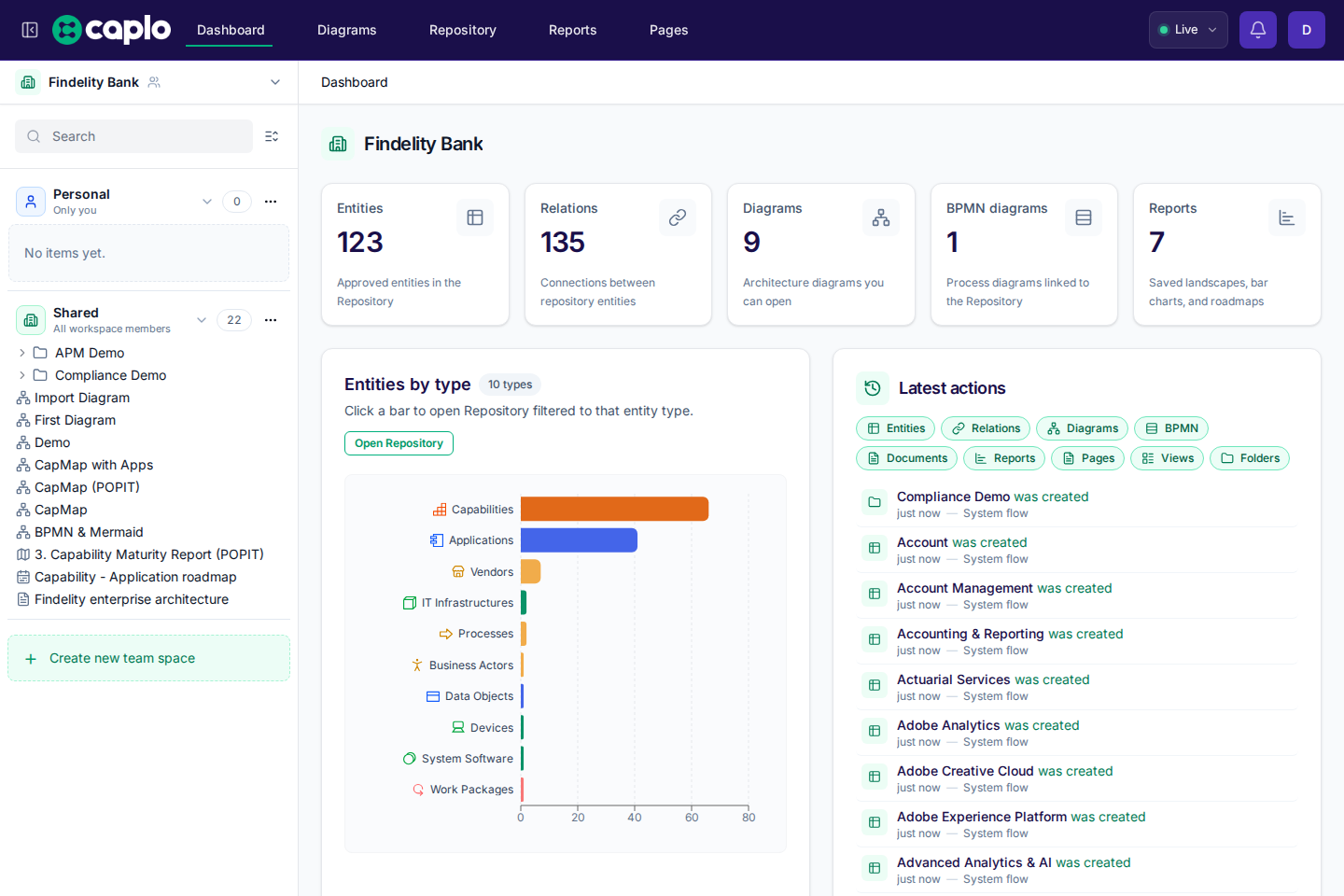Click the orange Capabilities bar
1344x896 pixels.
[x=615, y=509]
